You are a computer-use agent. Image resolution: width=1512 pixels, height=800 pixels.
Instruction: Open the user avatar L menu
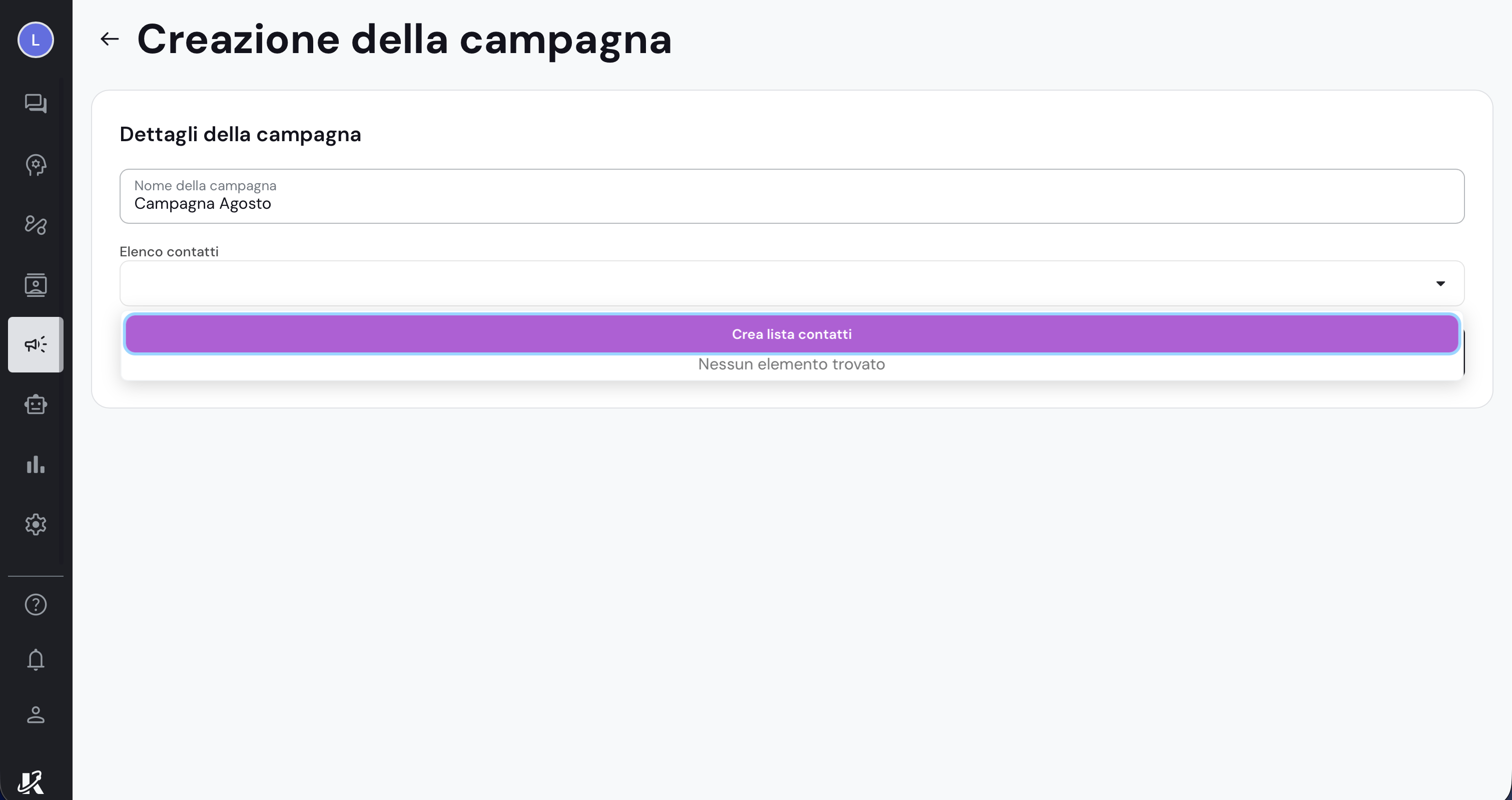click(x=36, y=40)
